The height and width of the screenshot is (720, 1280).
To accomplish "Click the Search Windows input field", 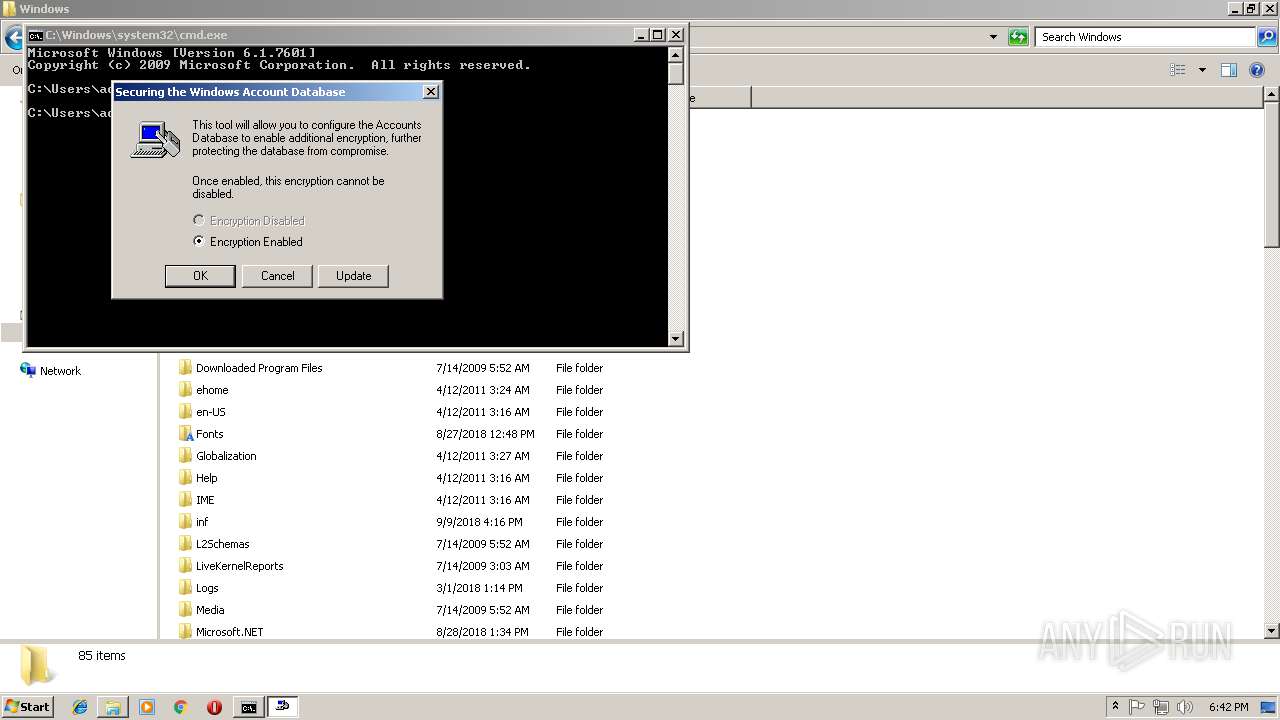I will (x=1145, y=37).
